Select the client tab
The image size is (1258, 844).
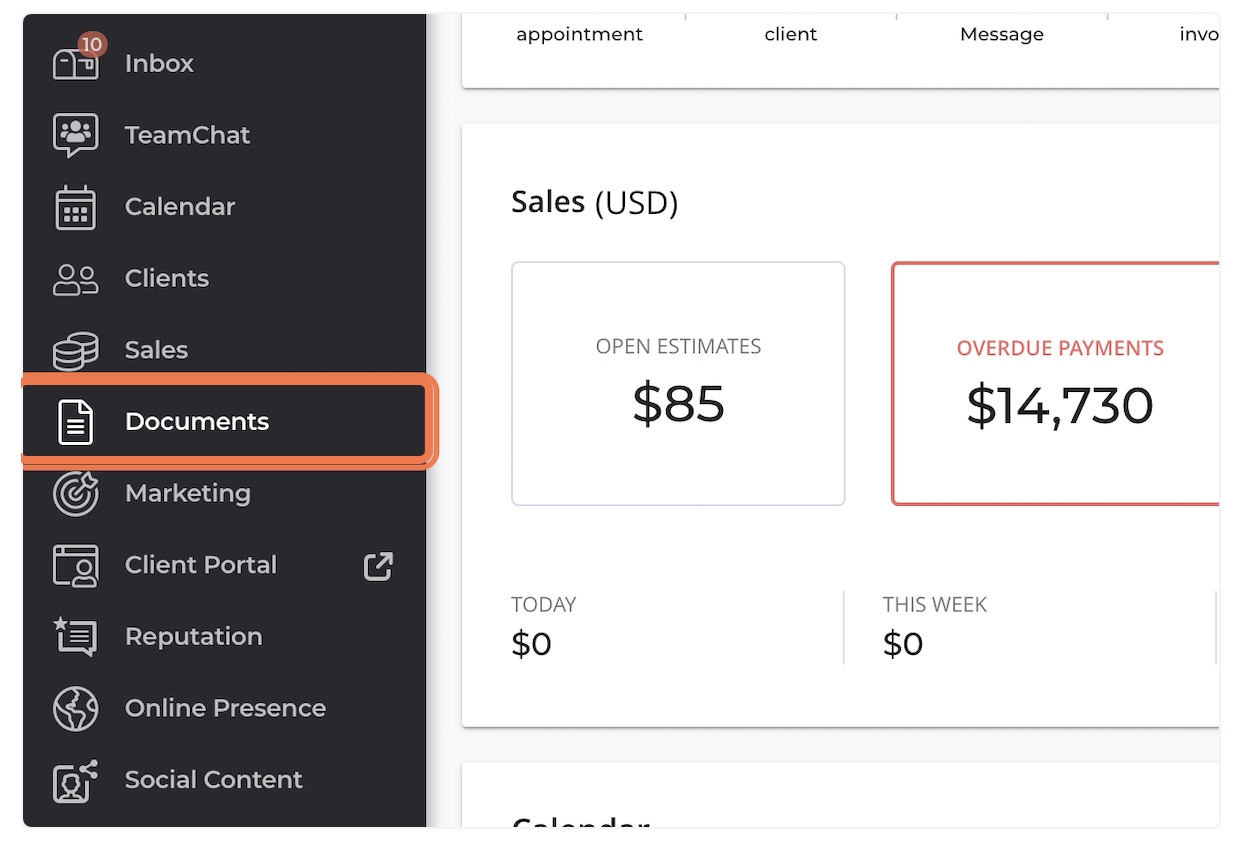790,34
